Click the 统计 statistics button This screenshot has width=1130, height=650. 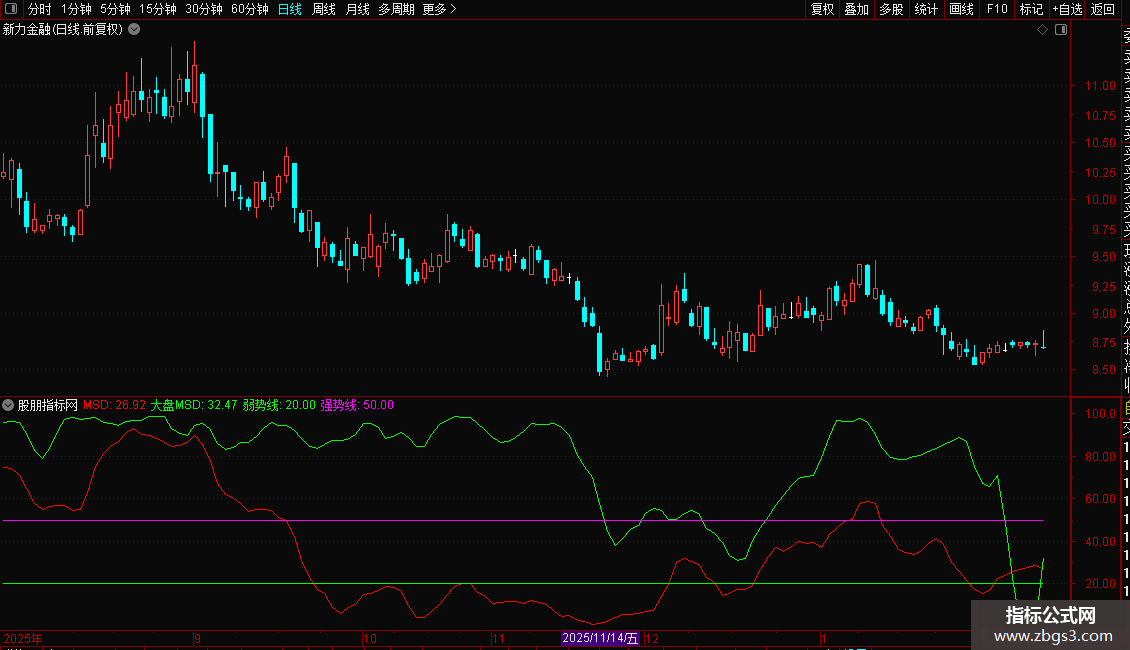(926, 9)
